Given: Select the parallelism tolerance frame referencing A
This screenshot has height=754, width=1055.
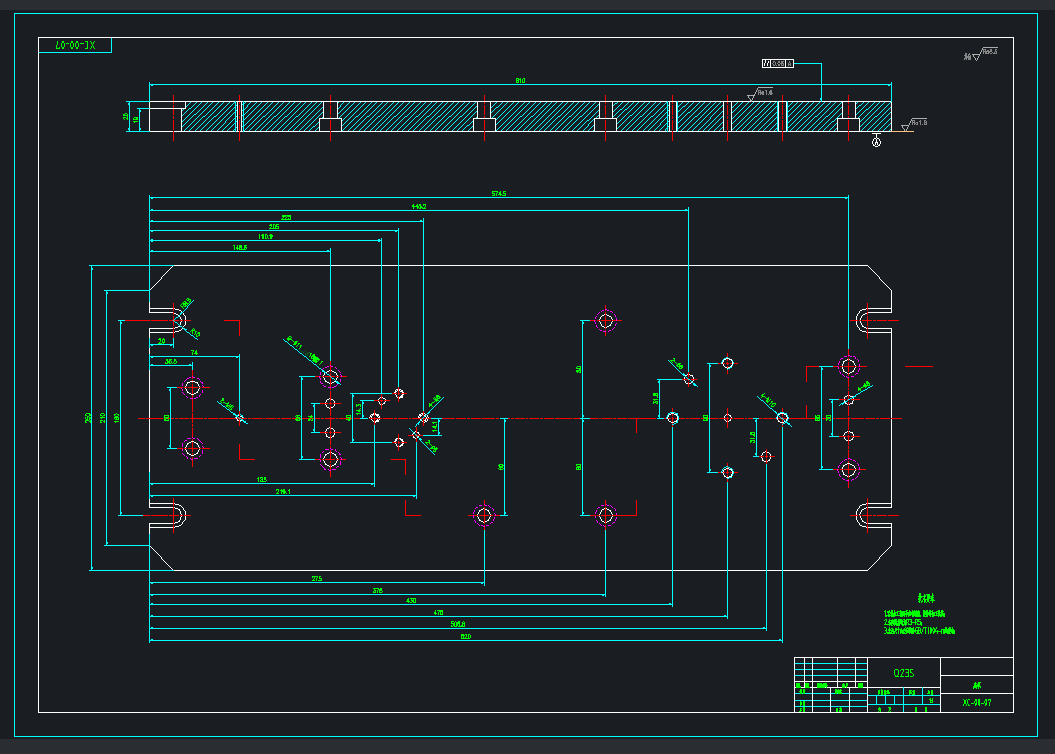Looking at the screenshot, I should click(778, 63).
